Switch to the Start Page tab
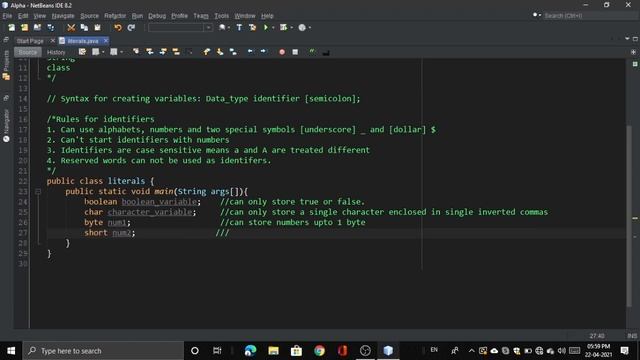Viewport: 640px width, 360px height. 30,41
